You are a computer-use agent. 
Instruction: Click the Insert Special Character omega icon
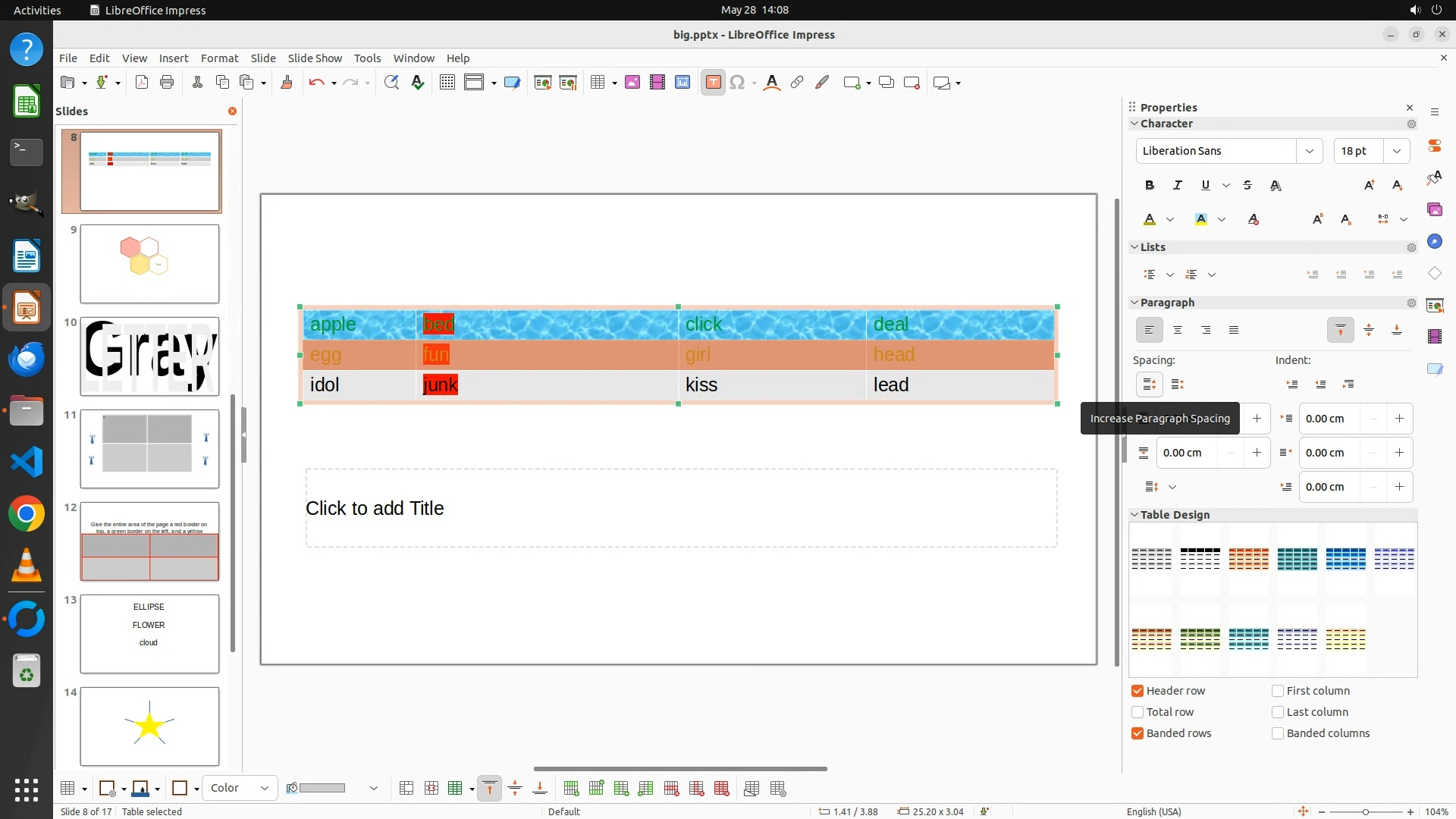tap(736, 83)
